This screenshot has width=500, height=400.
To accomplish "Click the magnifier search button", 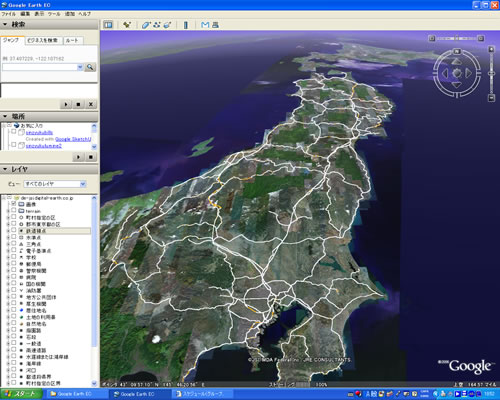I will pos(90,67).
